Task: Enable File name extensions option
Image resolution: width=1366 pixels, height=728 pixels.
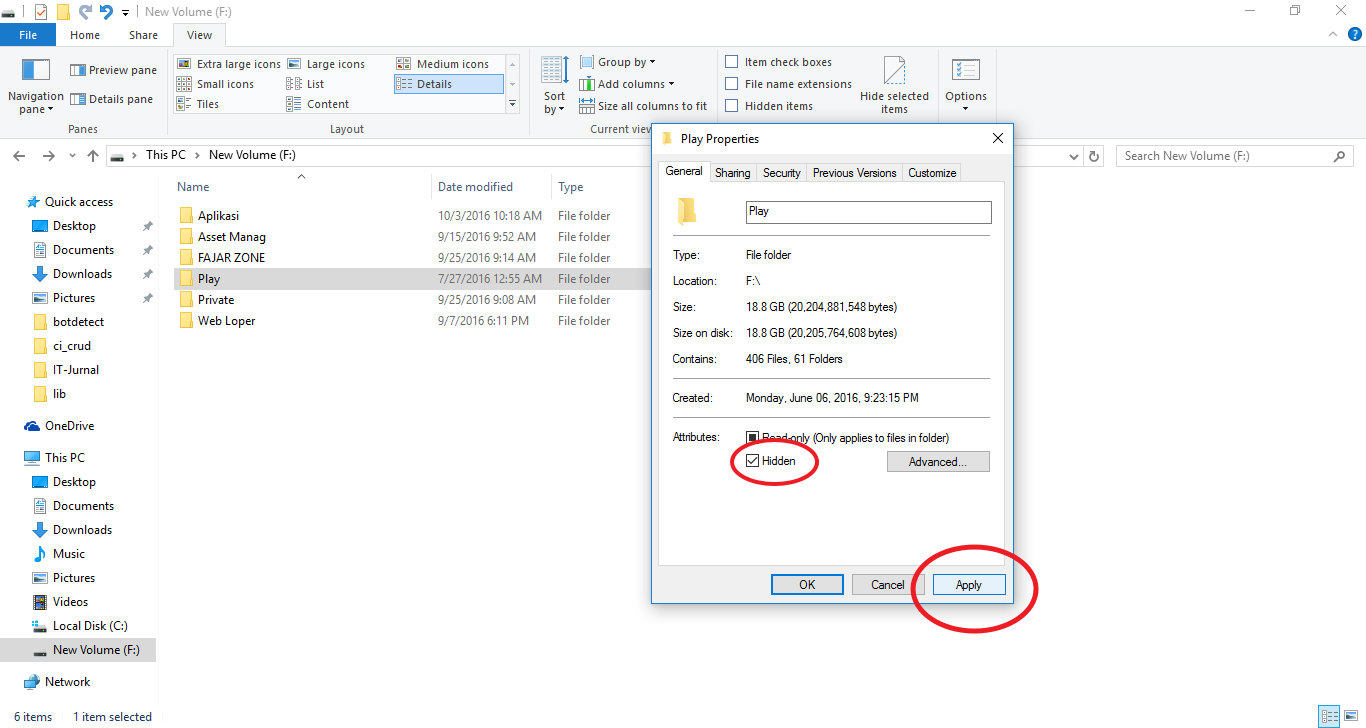Action: click(732, 84)
